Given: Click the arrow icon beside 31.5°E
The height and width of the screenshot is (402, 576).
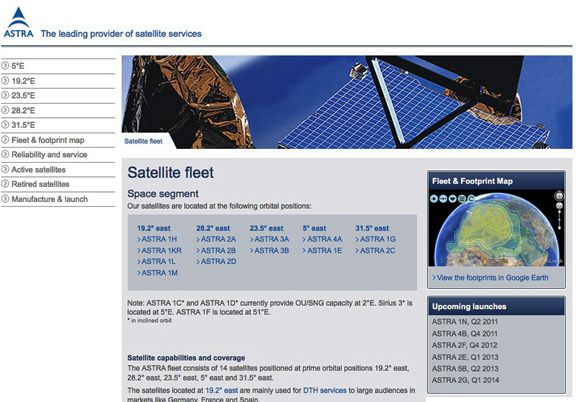Looking at the screenshot, I should click(5, 125).
